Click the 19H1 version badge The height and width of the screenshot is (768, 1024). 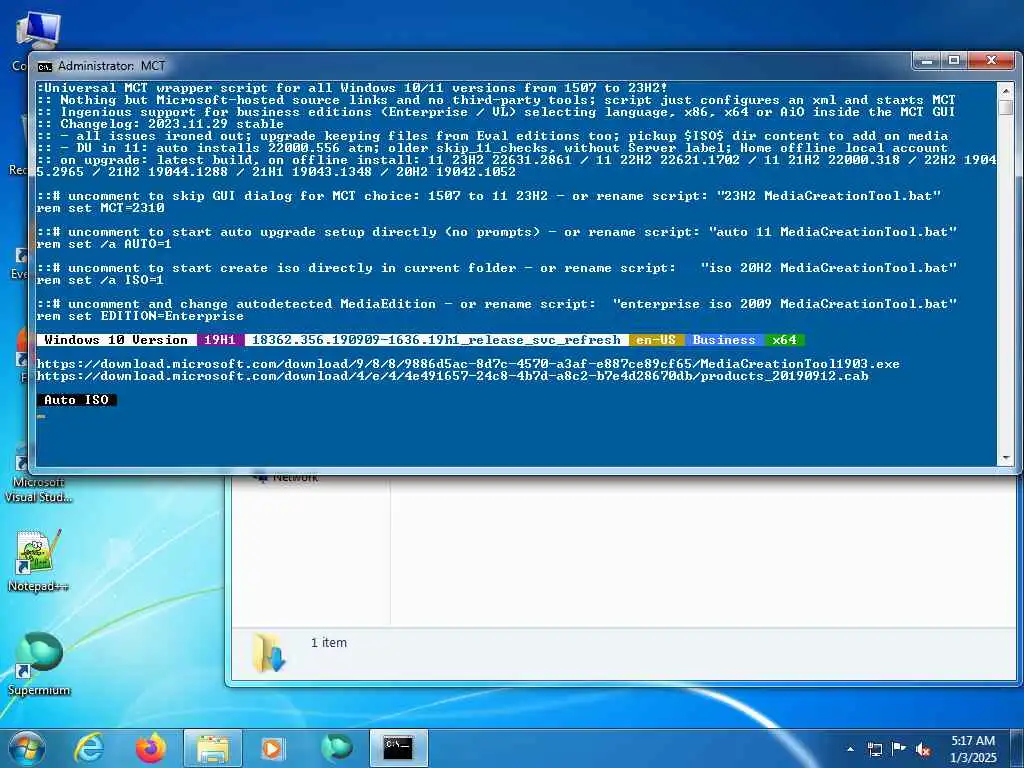[x=220, y=340]
